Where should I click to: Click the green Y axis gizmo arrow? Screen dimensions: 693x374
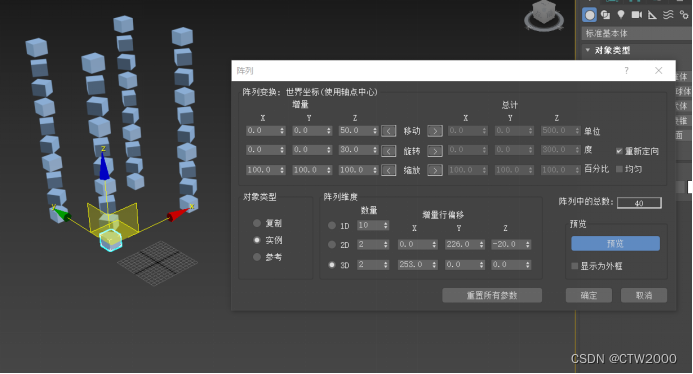click(x=61, y=214)
